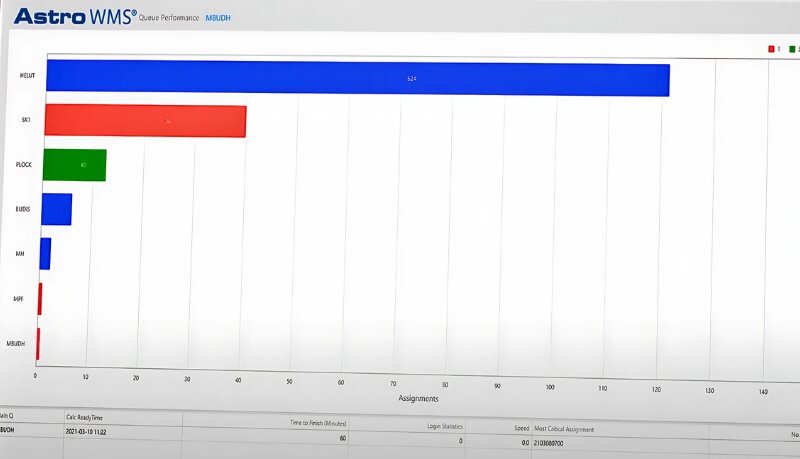The width and height of the screenshot is (800, 459).
Task: Sort by Time to Finish (Minutes) column
Action: tap(317, 423)
